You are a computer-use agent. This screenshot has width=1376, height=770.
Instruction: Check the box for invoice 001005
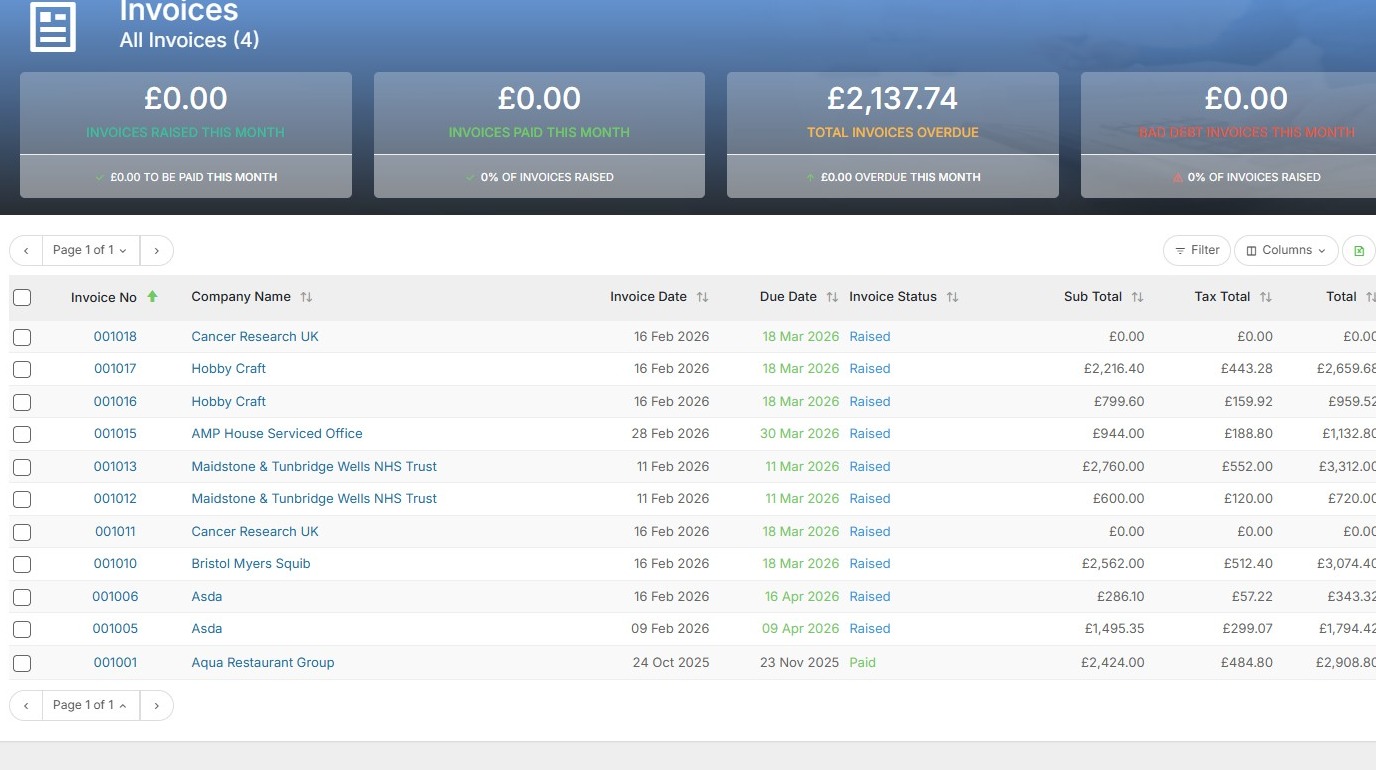point(22,629)
